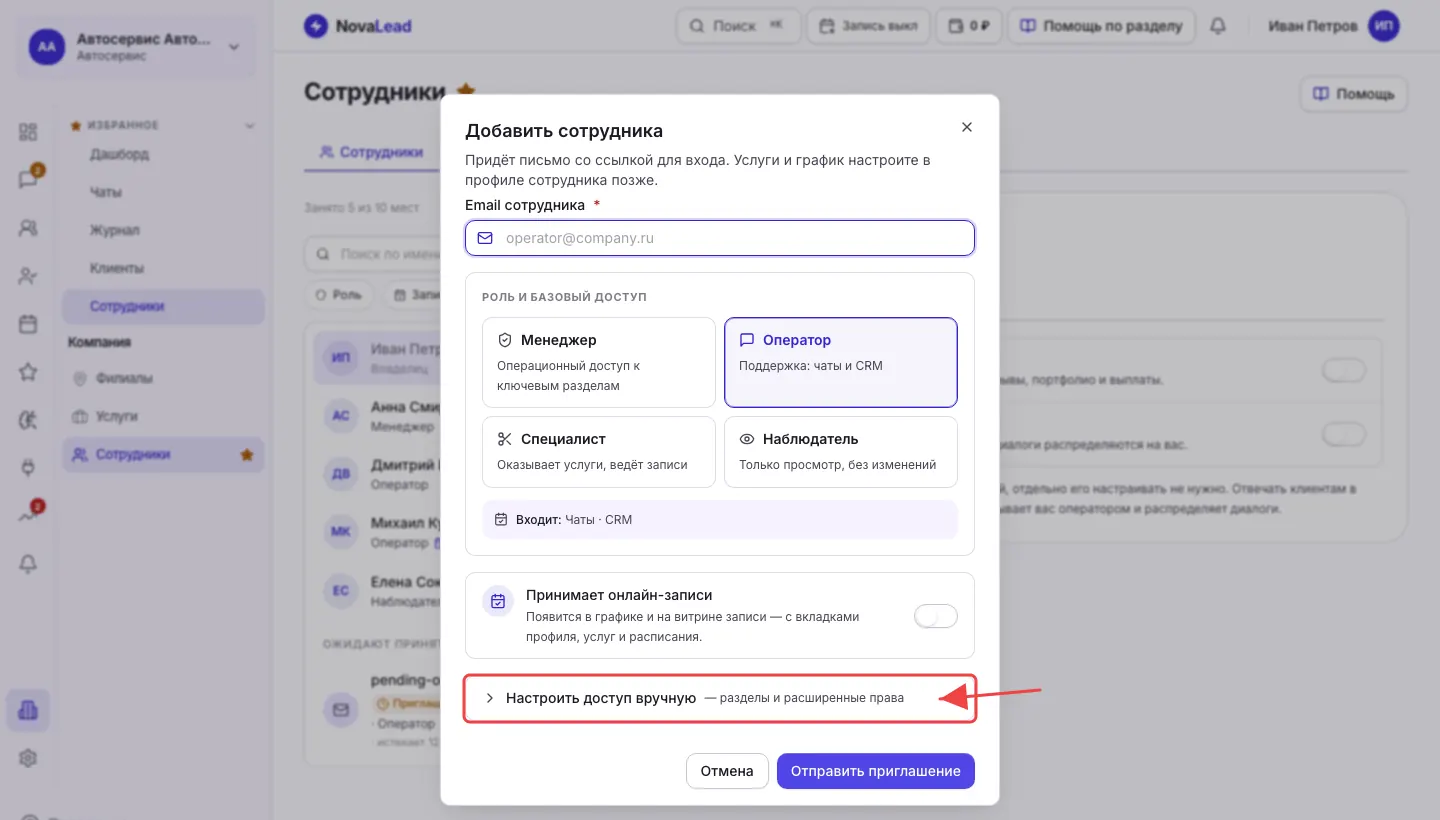Image resolution: width=1440 pixels, height=820 pixels.
Task: Click the calendar icon in left rail
Action: pos(28,324)
